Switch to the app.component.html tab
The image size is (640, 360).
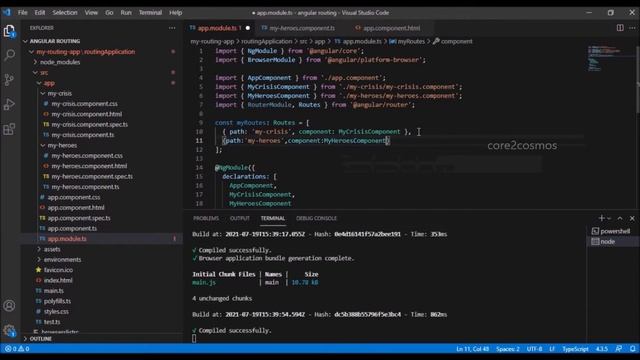click(391, 28)
